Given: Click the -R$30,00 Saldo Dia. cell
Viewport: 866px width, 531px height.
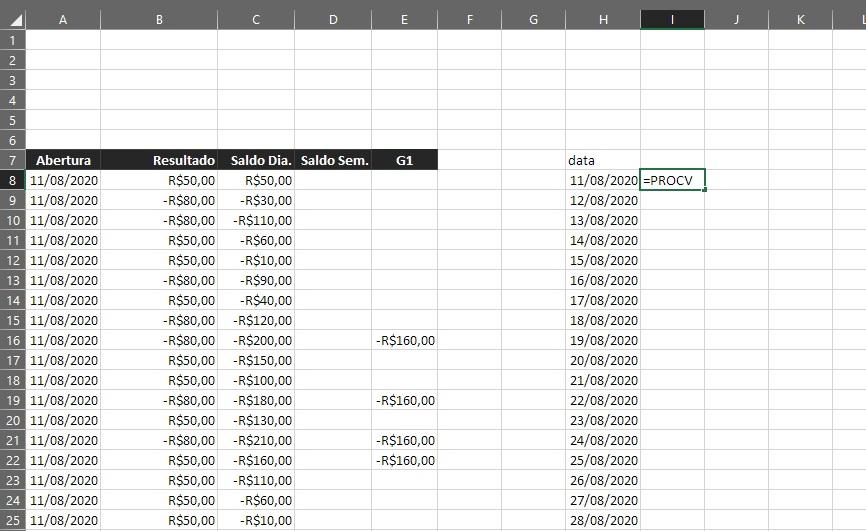Looking at the screenshot, I should [256, 200].
